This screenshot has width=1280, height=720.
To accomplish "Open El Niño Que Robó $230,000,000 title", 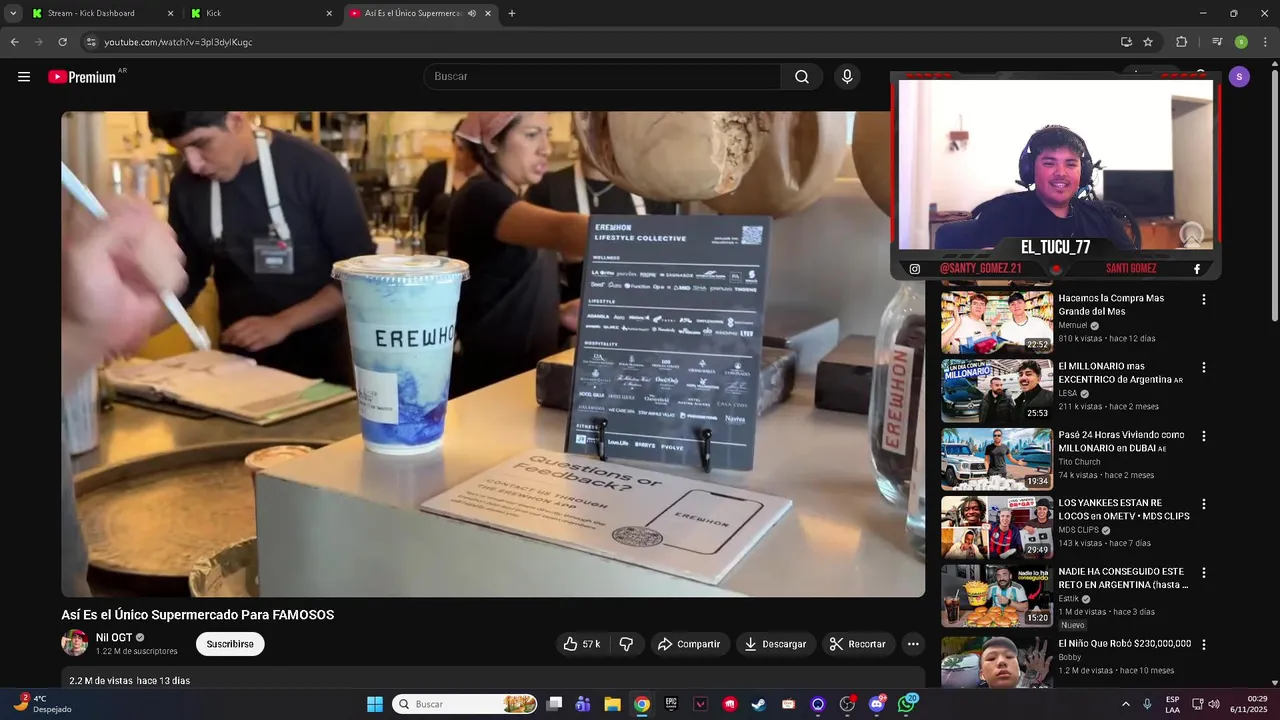I will (1124, 644).
